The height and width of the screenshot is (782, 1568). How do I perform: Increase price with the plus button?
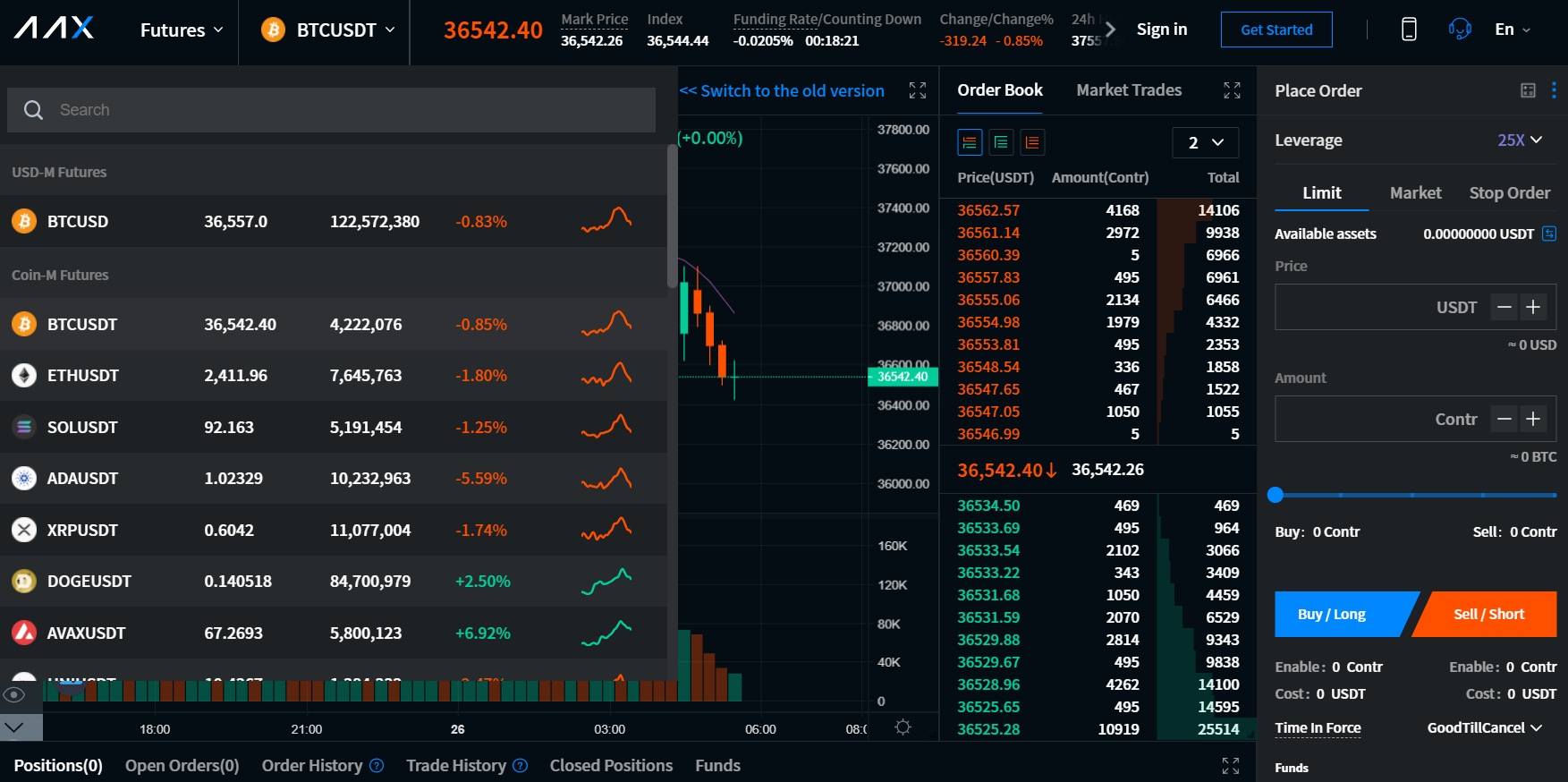tap(1533, 307)
